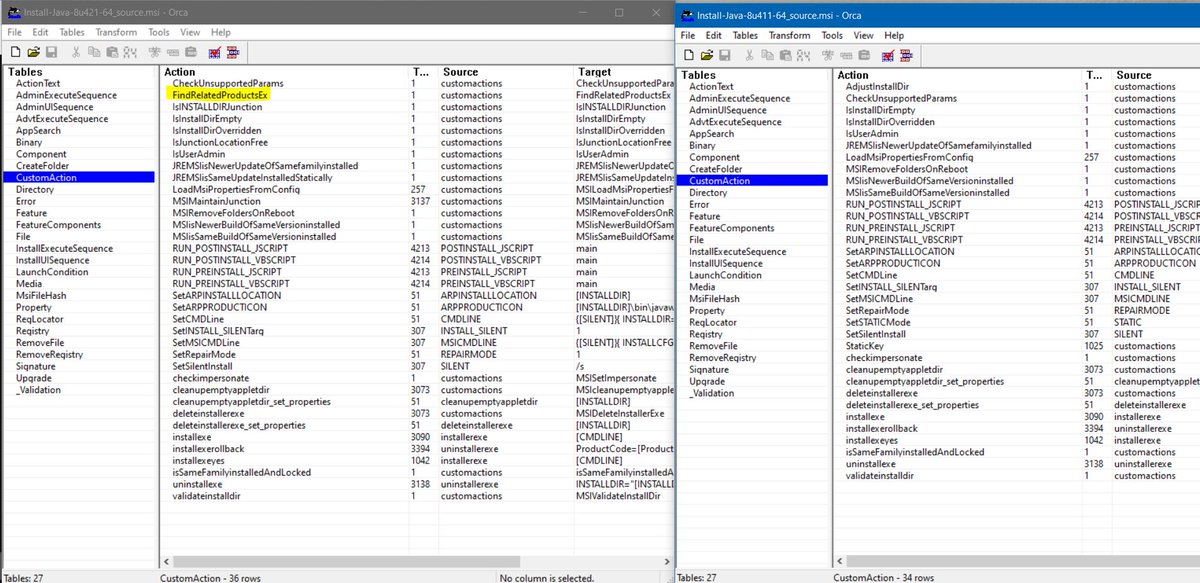The height and width of the screenshot is (583, 1200).
Task: Select Binary table in 8u421 window
Action: (x=29, y=142)
